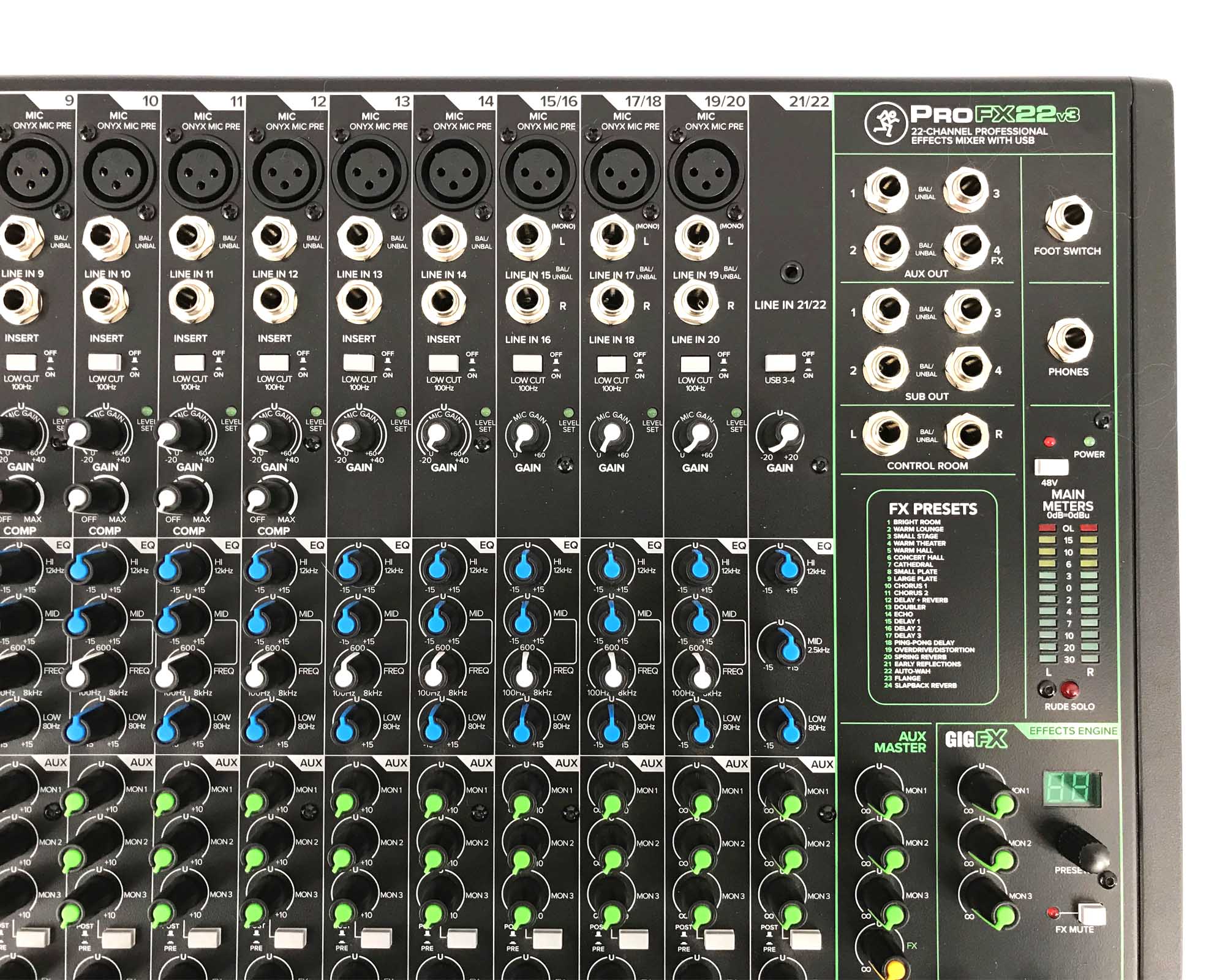Screen dimensions: 1225x980
Task: Click LINE IN 21/22 mini jack
Action: (x=793, y=272)
